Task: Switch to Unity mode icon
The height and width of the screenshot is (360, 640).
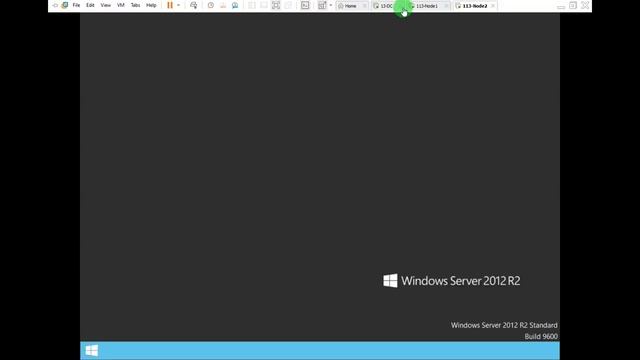Action: click(x=288, y=5)
